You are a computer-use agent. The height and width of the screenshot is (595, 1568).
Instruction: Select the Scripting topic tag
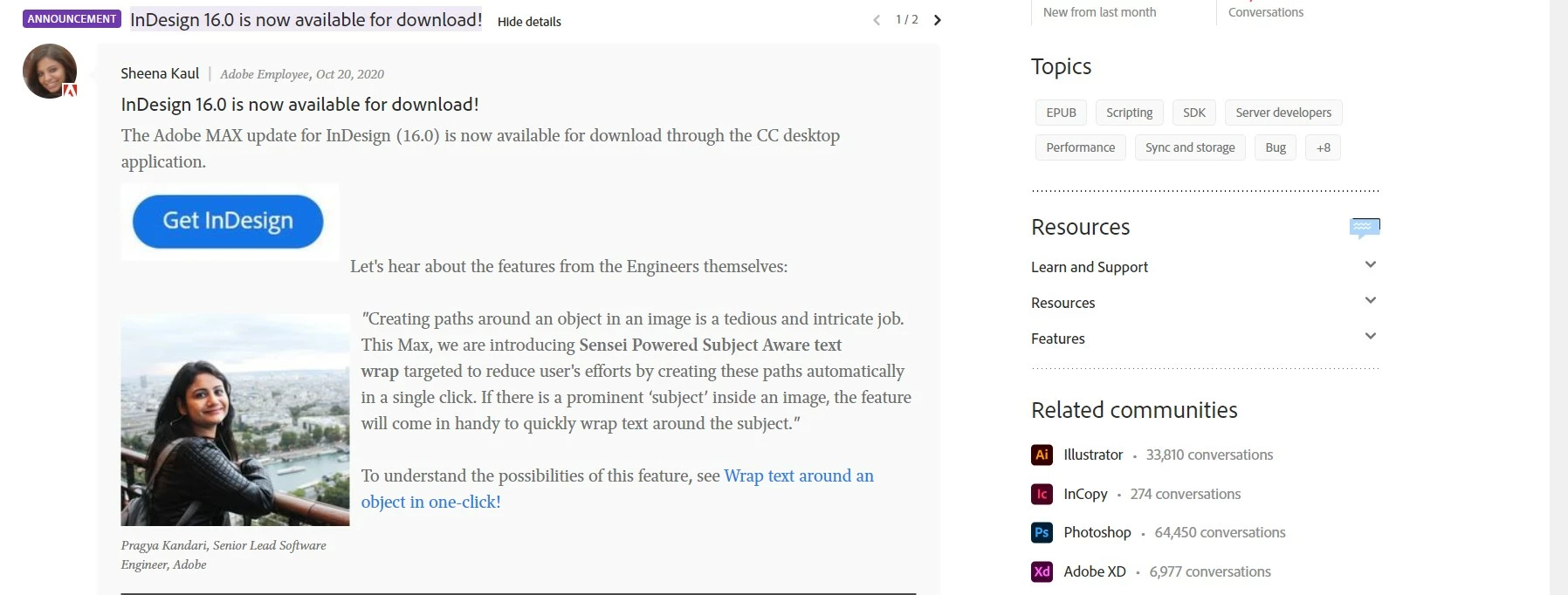click(1129, 113)
